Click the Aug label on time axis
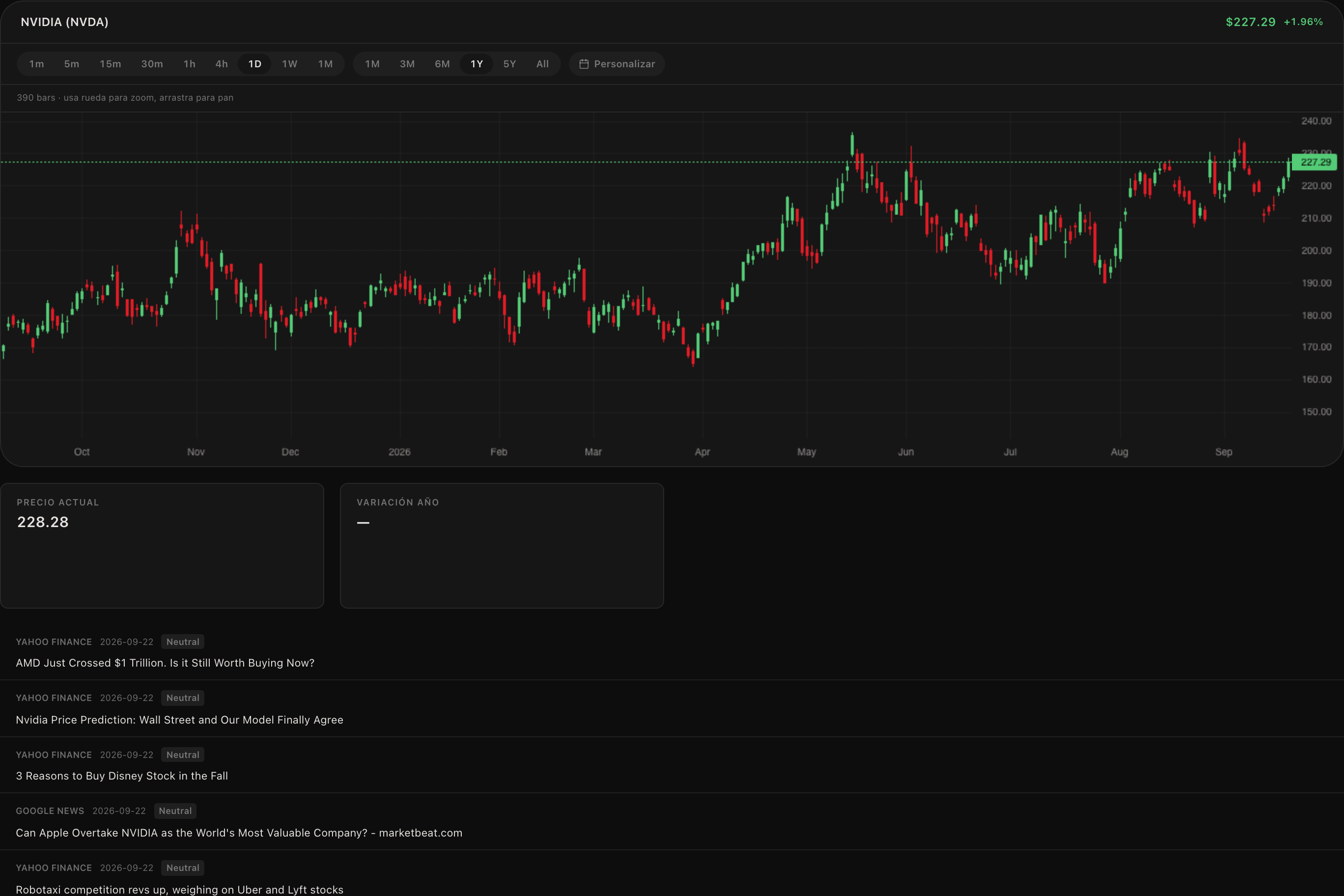The height and width of the screenshot is (896, 1344). [x=1120, y=452]
